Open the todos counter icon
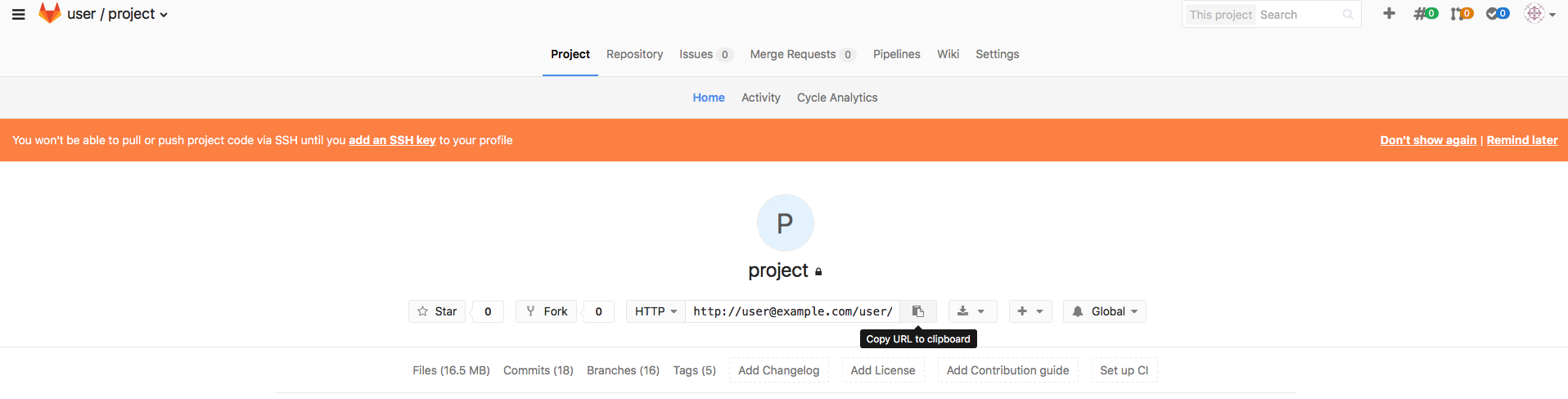The image size is (1568, 399). [x=1498, y=14]
